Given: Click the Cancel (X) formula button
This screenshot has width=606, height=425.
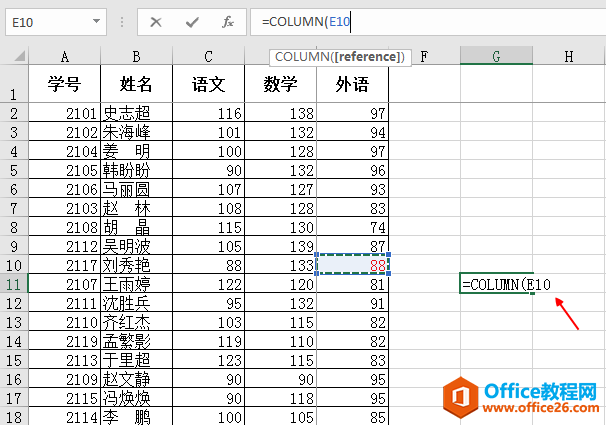Looking at the screenshot, I should coord(156,21).
